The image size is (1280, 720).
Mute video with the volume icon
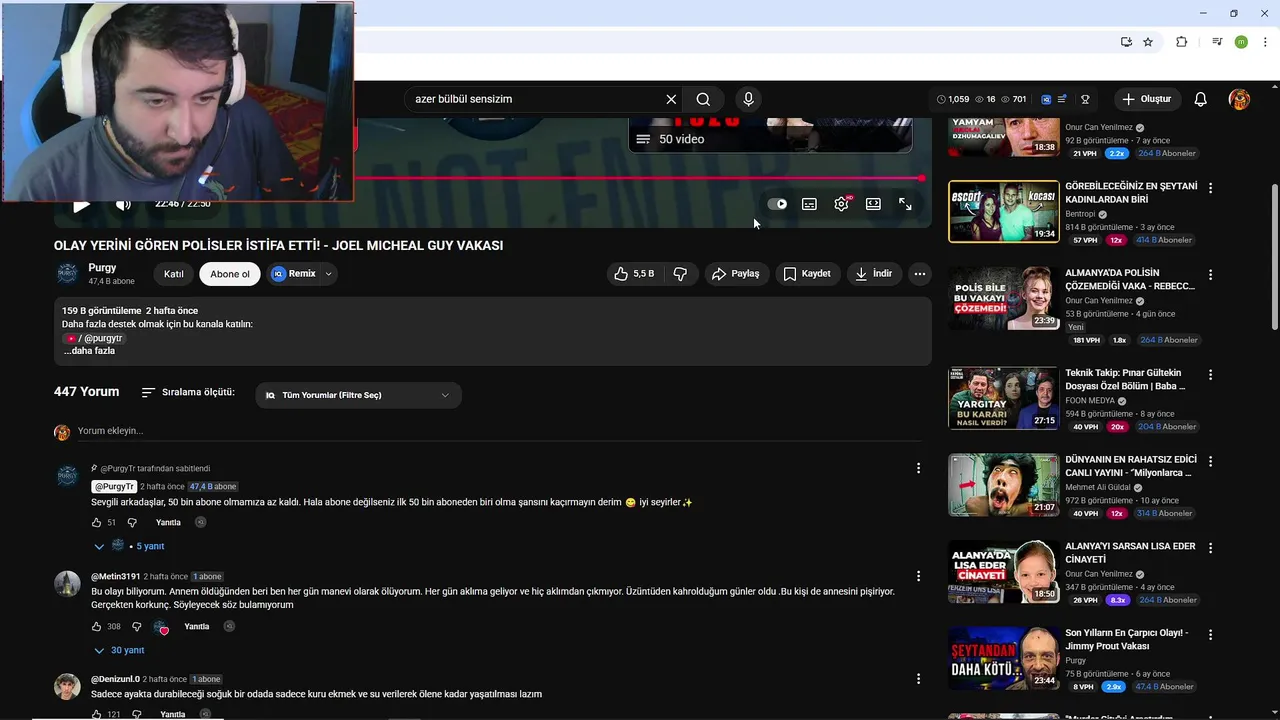(123, 204)
